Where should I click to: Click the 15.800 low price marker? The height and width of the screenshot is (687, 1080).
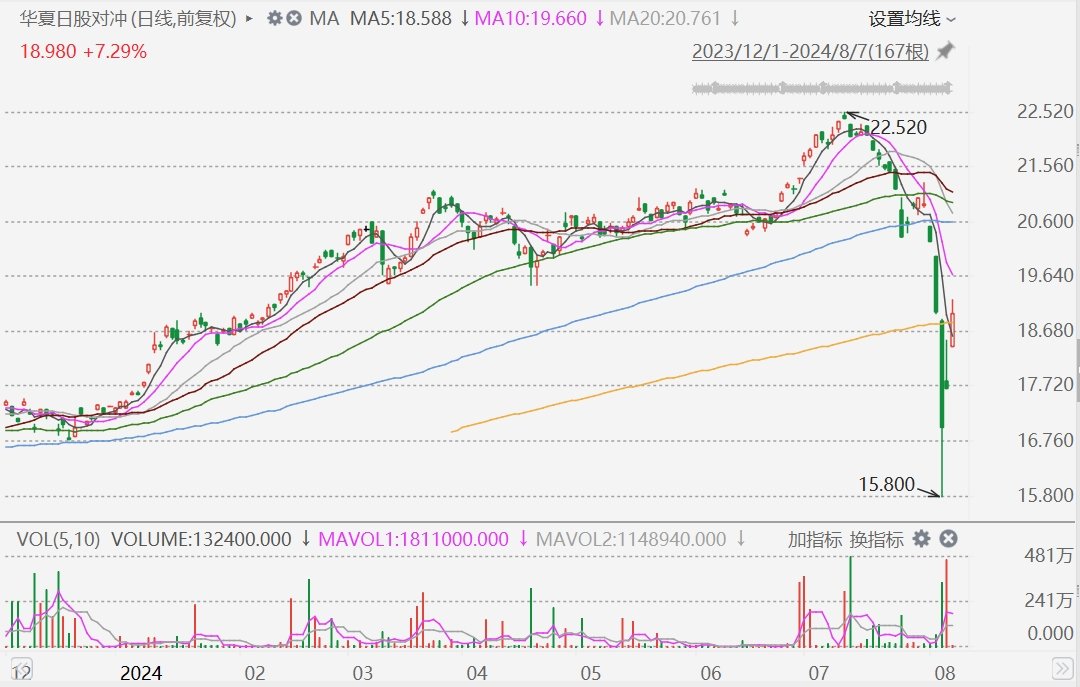click(886, 484)
